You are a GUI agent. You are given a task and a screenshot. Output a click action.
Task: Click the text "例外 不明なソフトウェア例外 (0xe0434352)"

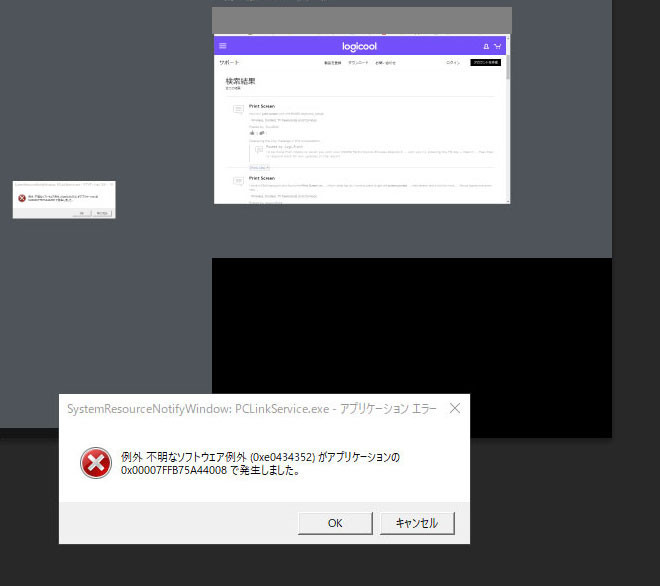pyautogui.click(x=218, y=457)
